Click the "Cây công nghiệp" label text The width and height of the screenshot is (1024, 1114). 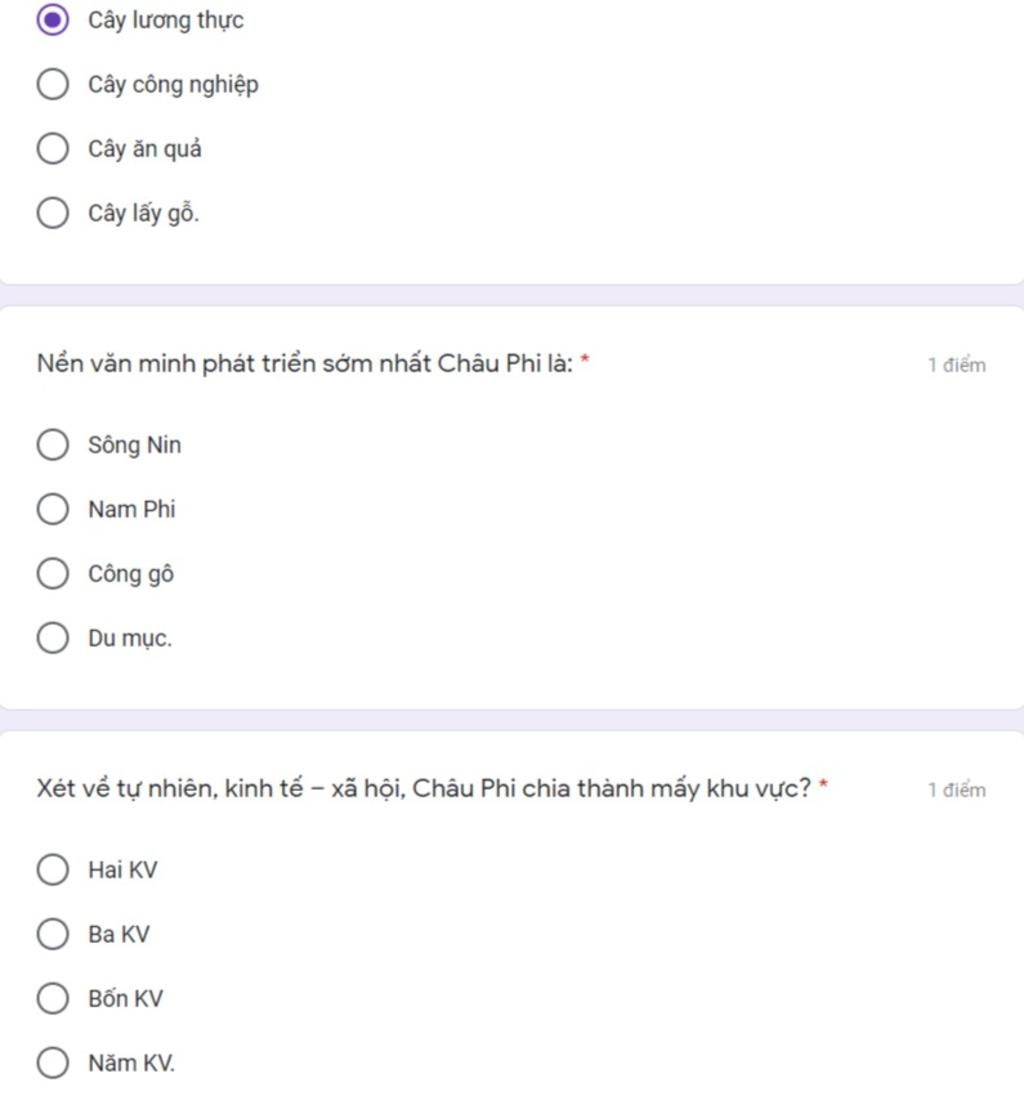[173, 85]
